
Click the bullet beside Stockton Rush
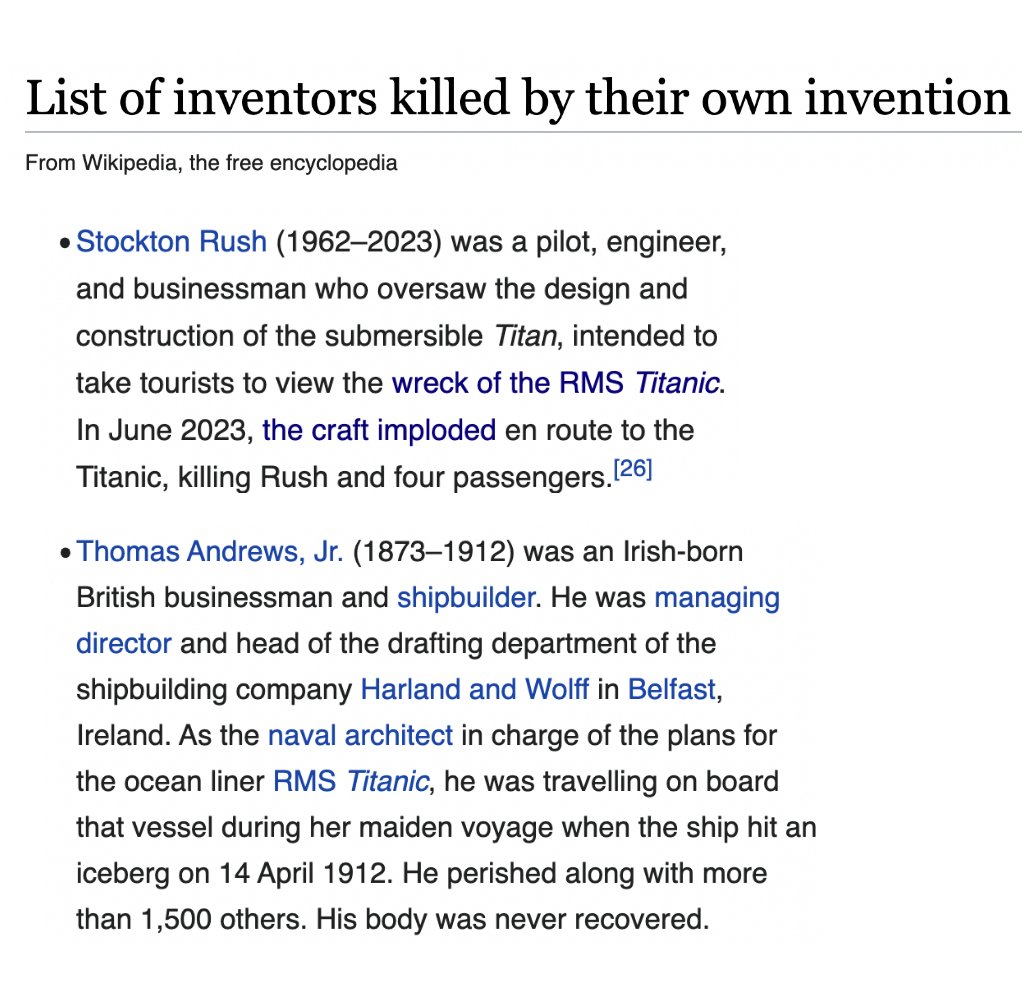pyautogui.click(x=65, y=244)
